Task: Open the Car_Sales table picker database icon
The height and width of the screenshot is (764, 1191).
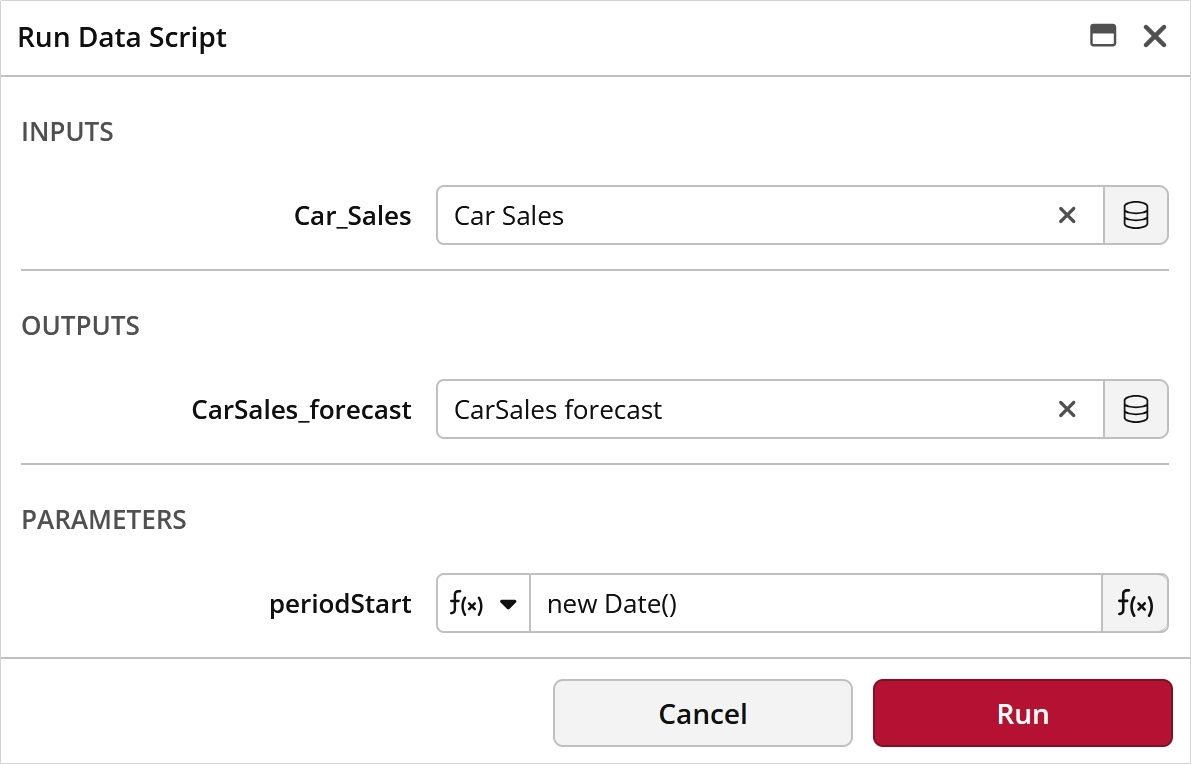Action: coord(1136,216)
